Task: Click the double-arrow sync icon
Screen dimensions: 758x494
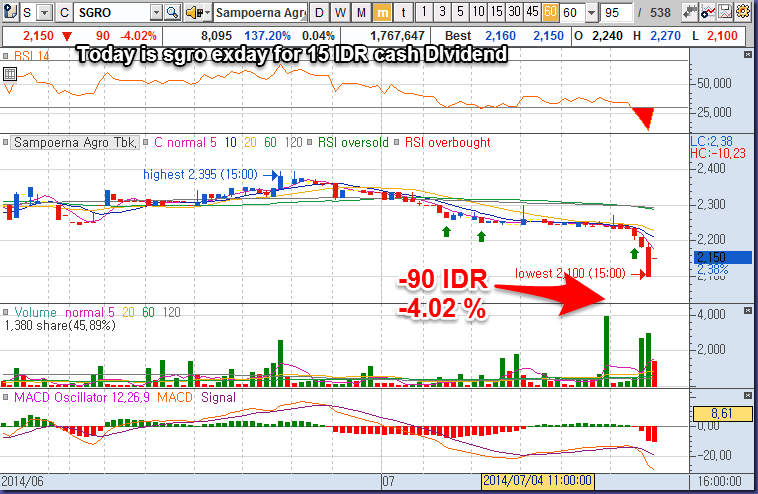Action: 690,13
